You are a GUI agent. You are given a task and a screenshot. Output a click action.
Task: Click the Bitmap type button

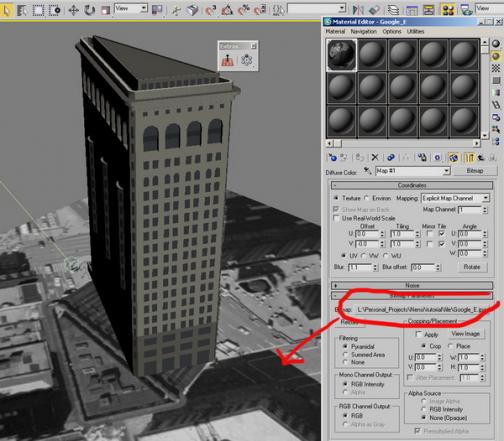475,171
